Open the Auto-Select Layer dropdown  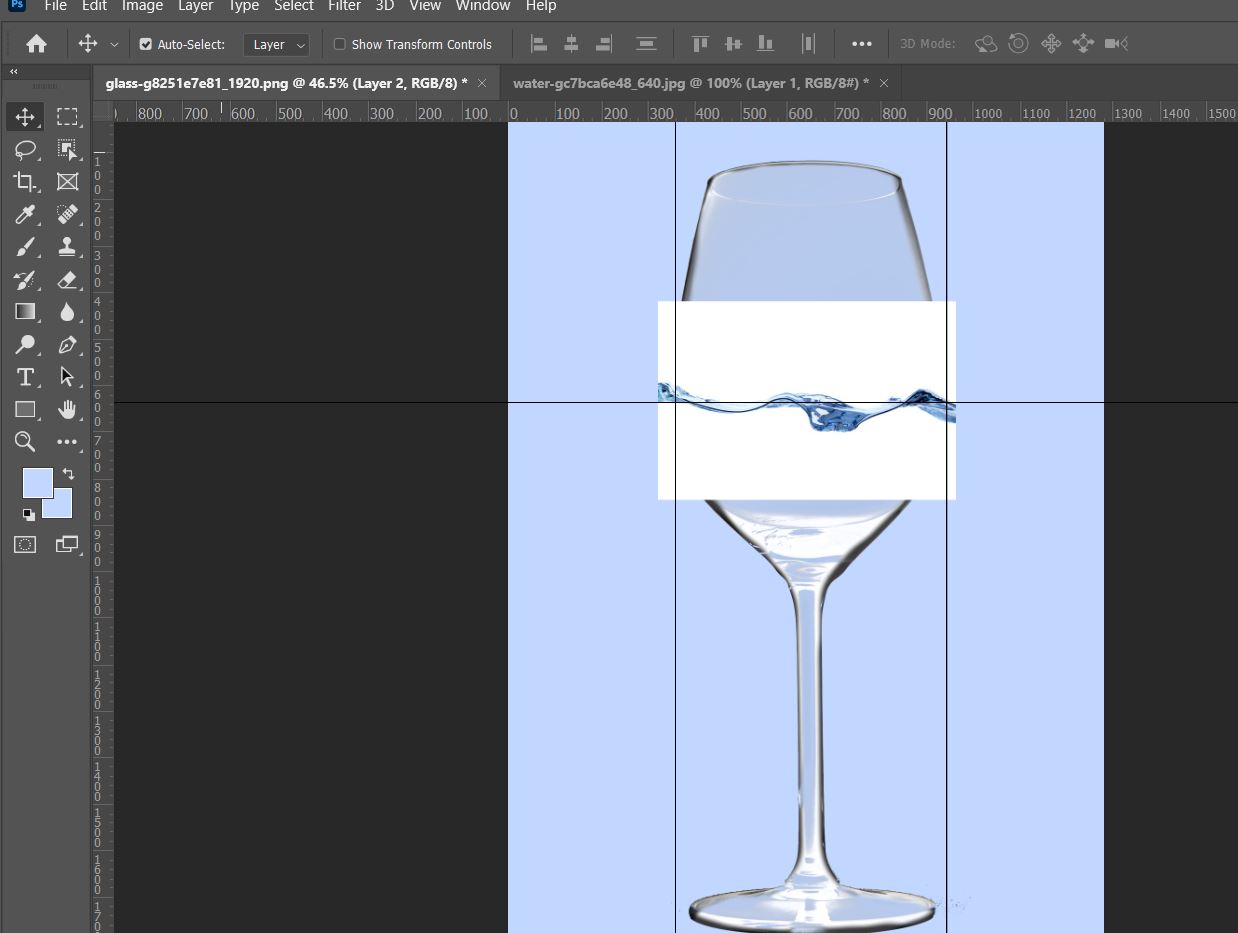pos(276,44)
